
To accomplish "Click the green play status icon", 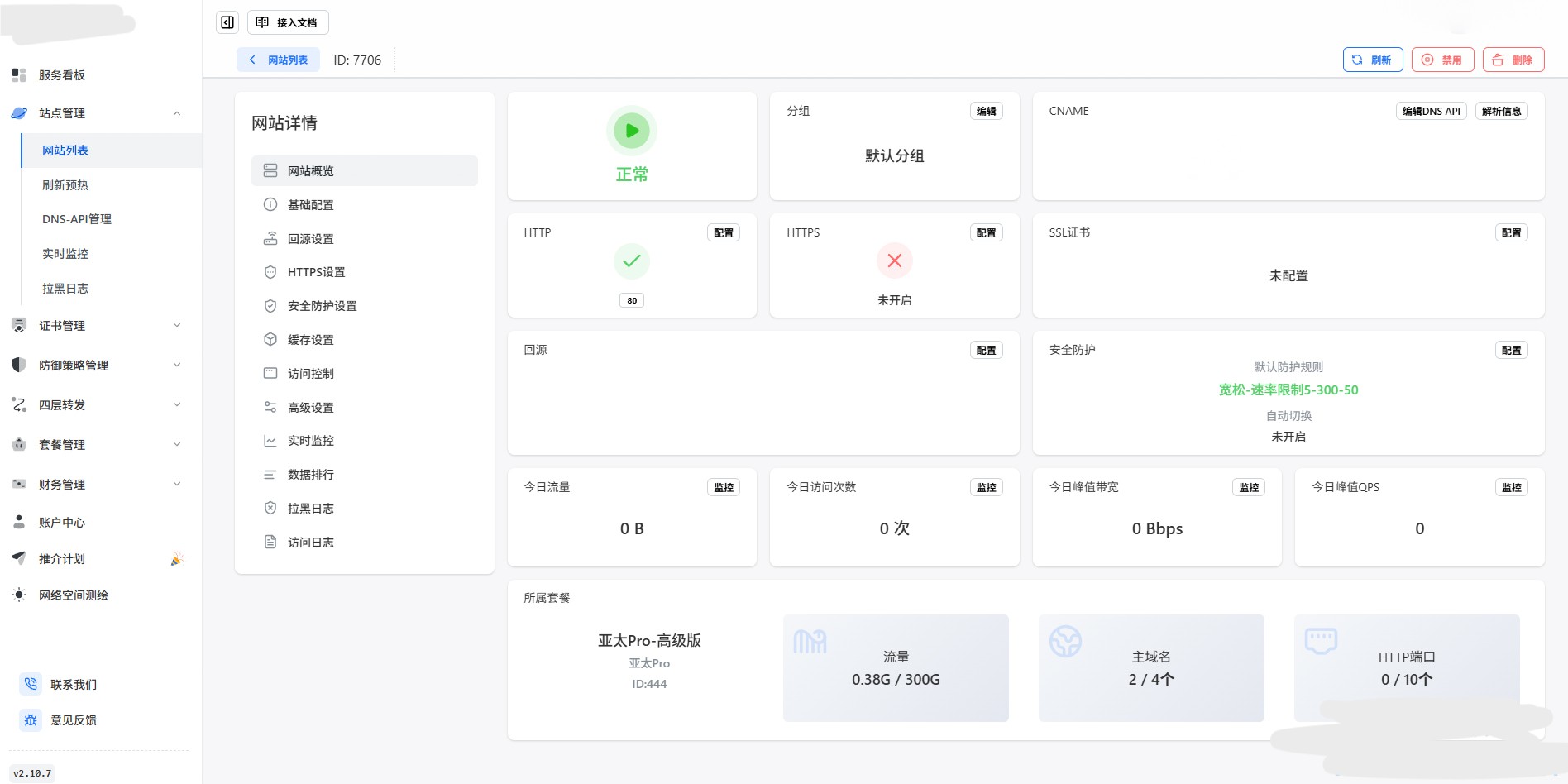I will click(632, 131).
